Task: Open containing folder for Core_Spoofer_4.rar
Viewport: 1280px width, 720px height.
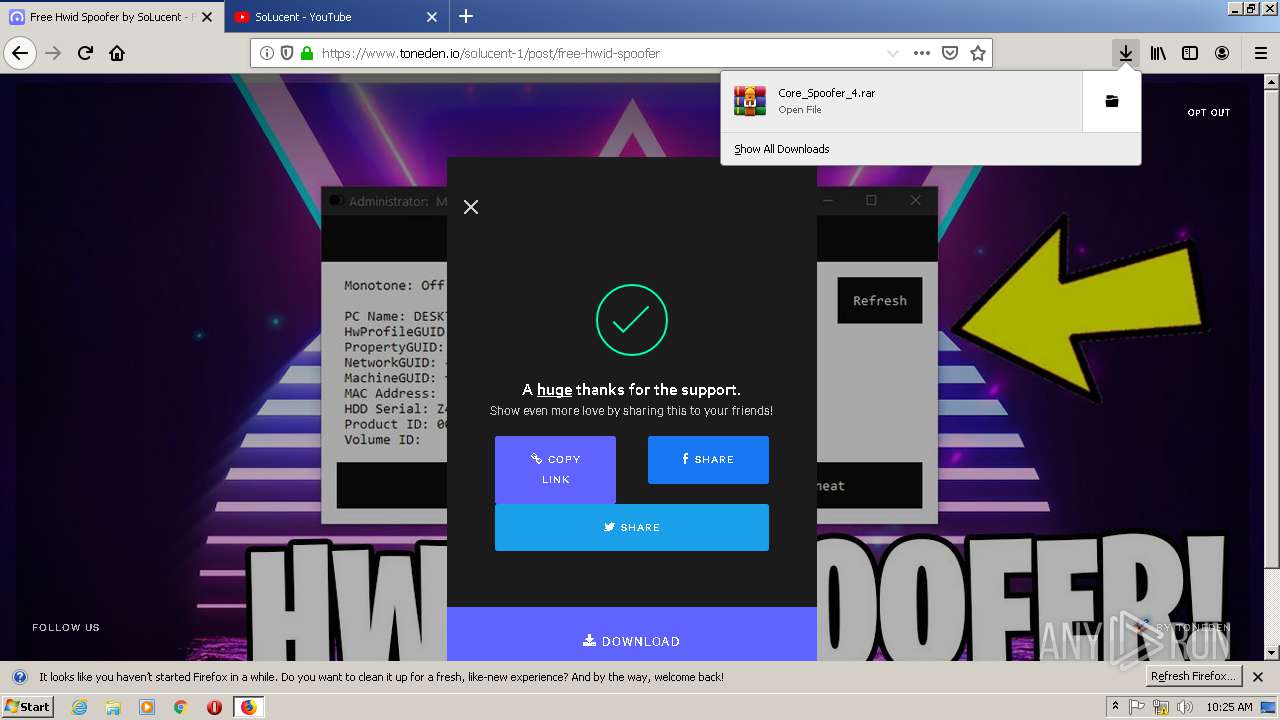Action: point(1111,101)
